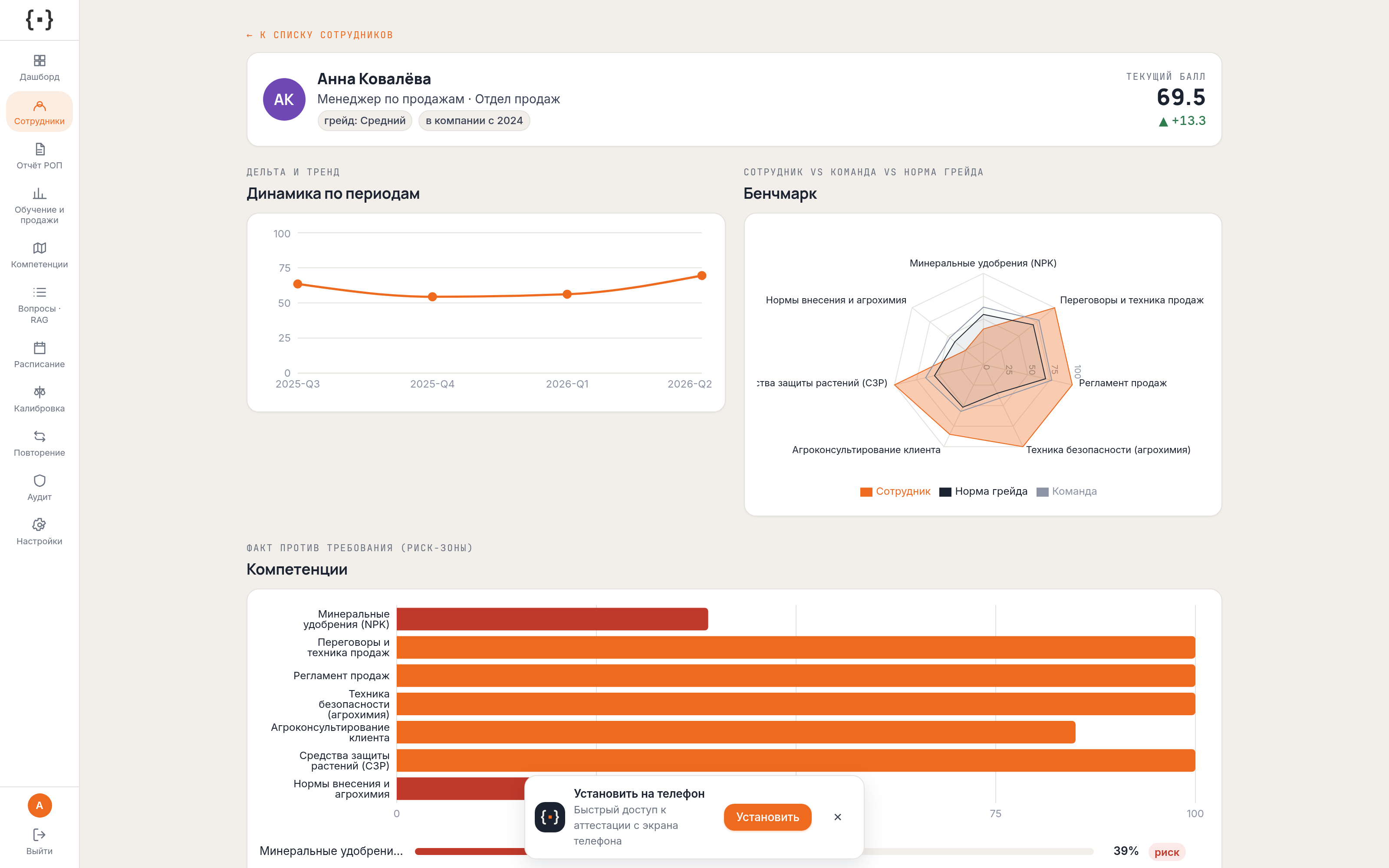Go to Обучение и продажи chart icon

39,194
